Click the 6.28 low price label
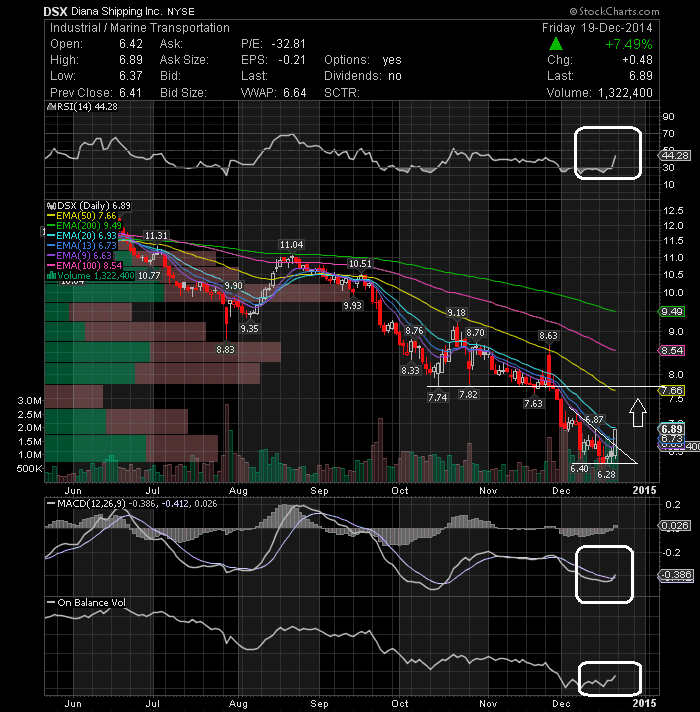Image resolution: width=700 pixels, height=712 pixels. 606,475
